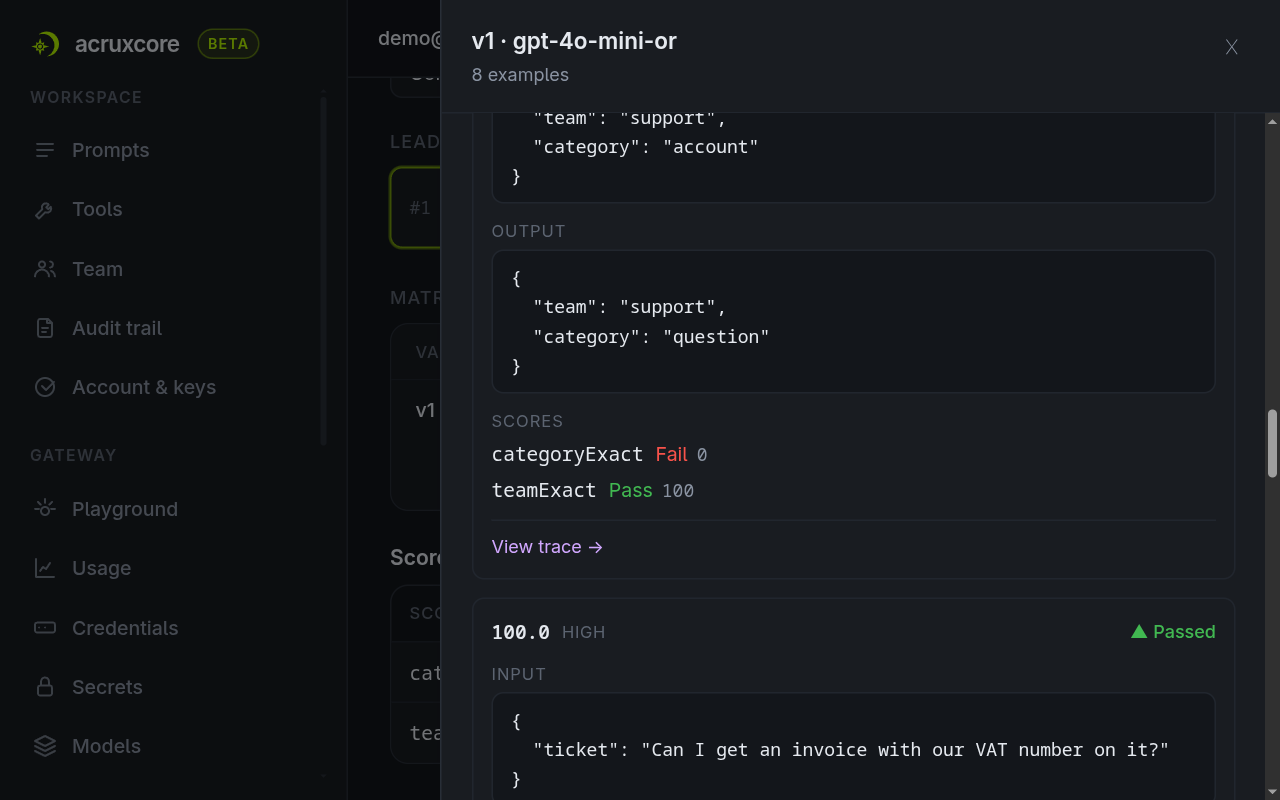This screenshot has width=1280, height=800.
Task: Click the INPUT section label
Action: pos(519,674)
